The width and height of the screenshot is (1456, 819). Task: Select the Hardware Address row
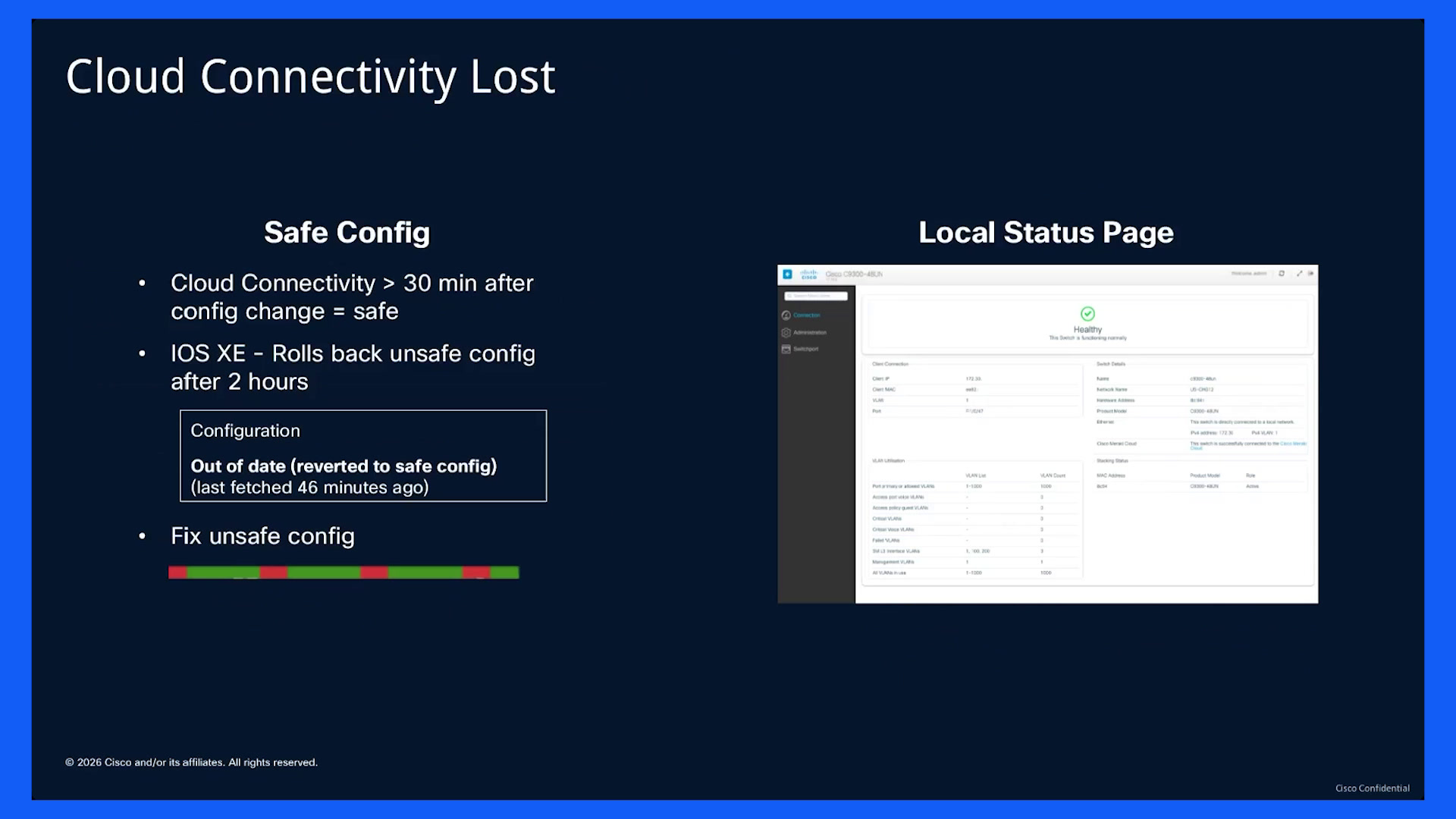1201,400
